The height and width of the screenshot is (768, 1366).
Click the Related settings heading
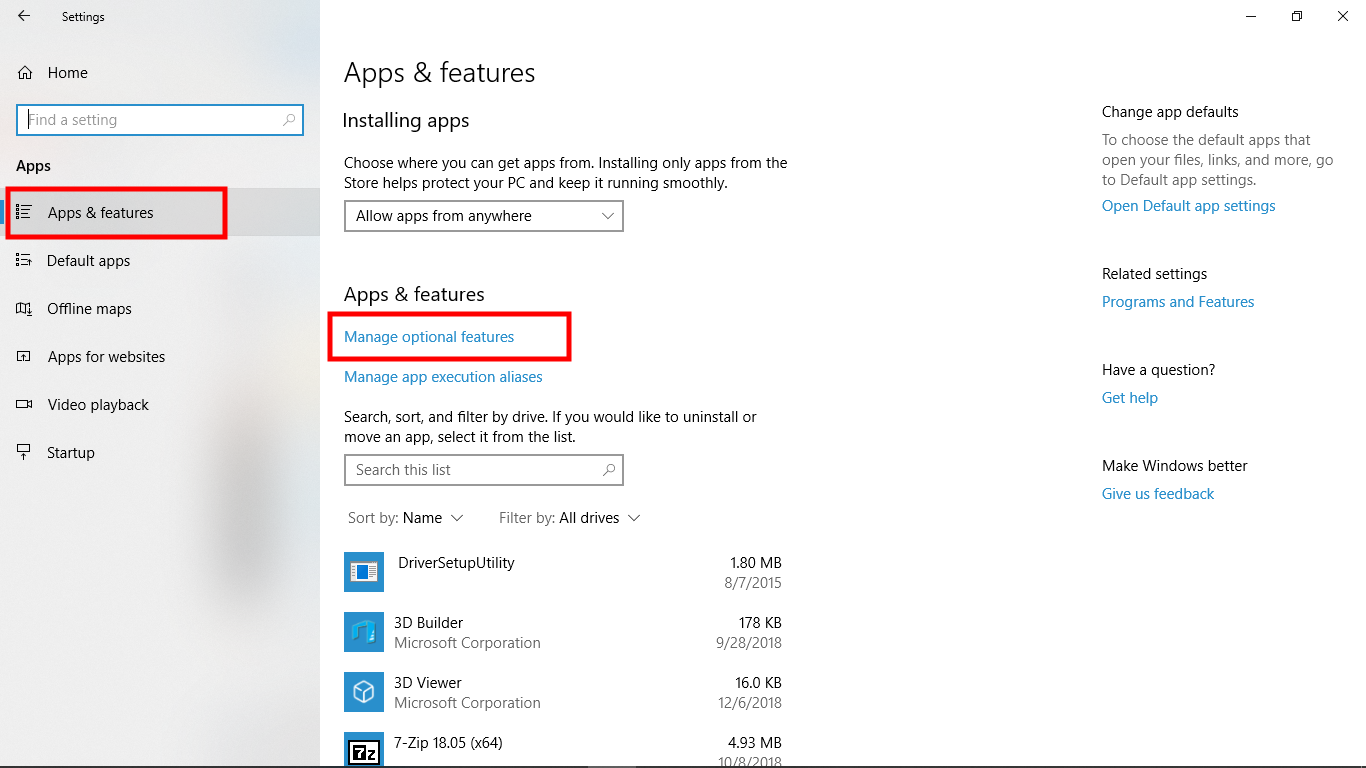point(1154,274)
